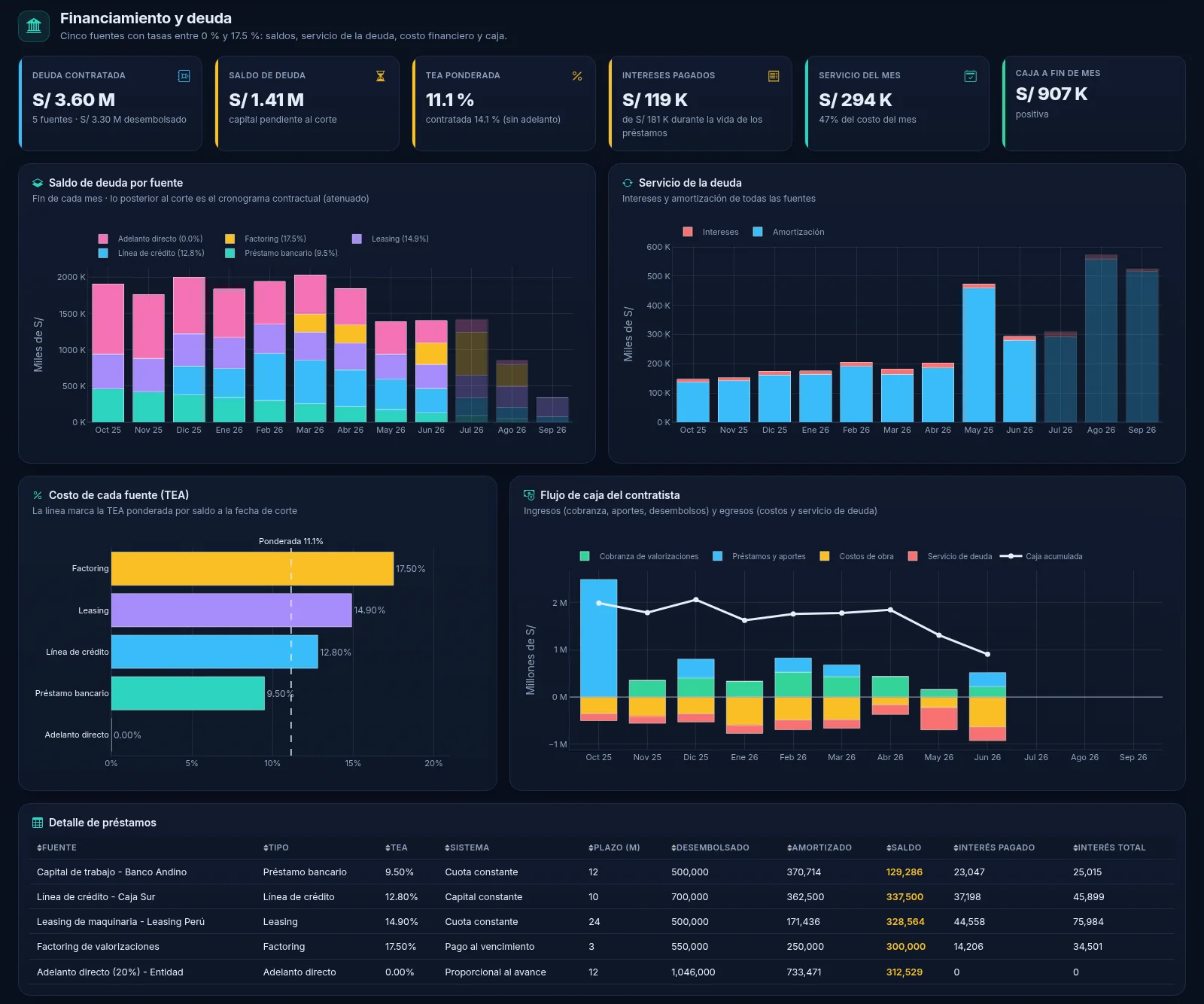Viewport: 1204px width, 1004px height.
Task: Click the refresh icon beside Servicio de la deuda
Action: click(x=628, y=183)
